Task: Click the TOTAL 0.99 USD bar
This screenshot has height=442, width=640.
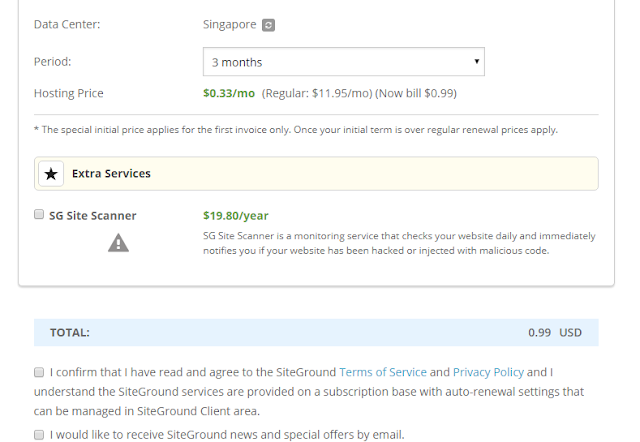Action: (x=316, y=333)
